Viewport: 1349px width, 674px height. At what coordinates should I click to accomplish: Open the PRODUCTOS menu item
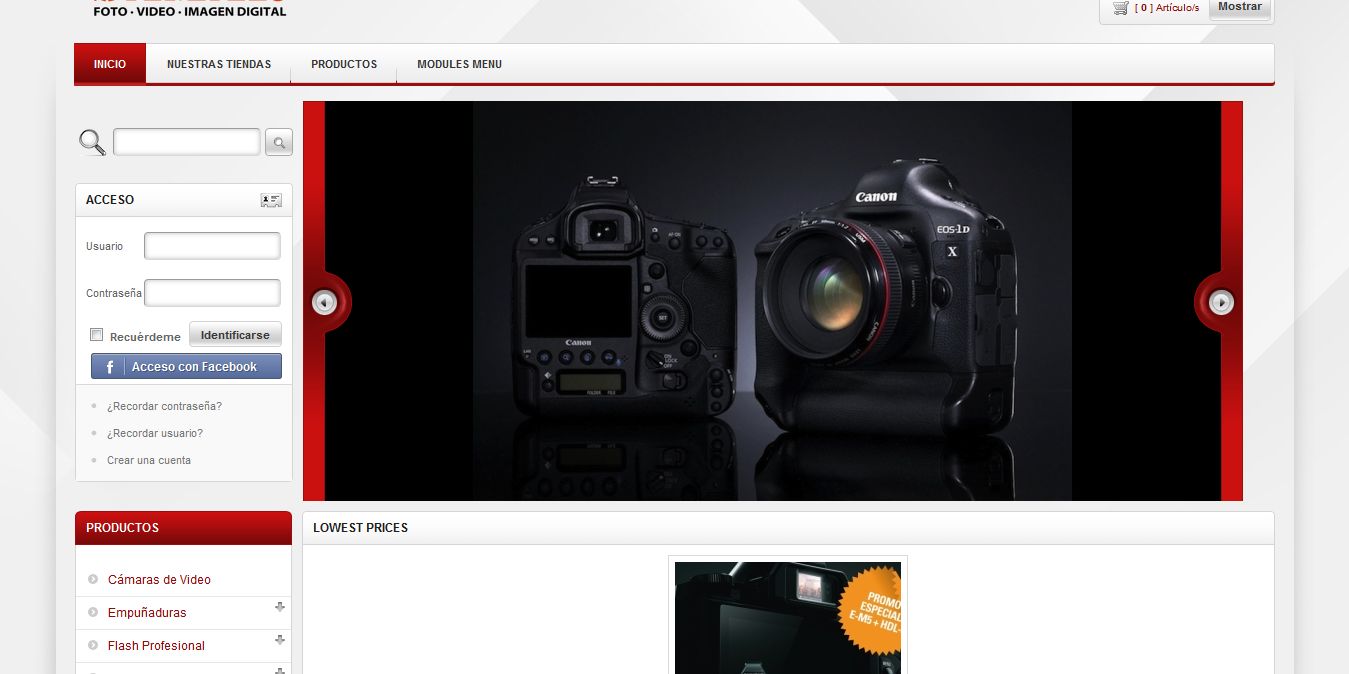pos(344,64)
